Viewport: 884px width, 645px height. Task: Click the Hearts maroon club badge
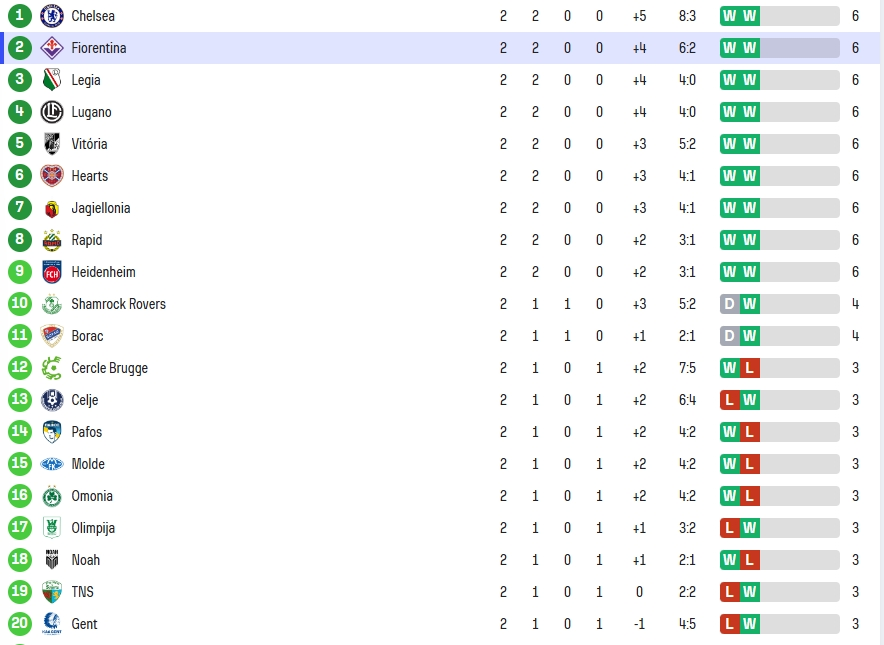(x=52, y=176)
